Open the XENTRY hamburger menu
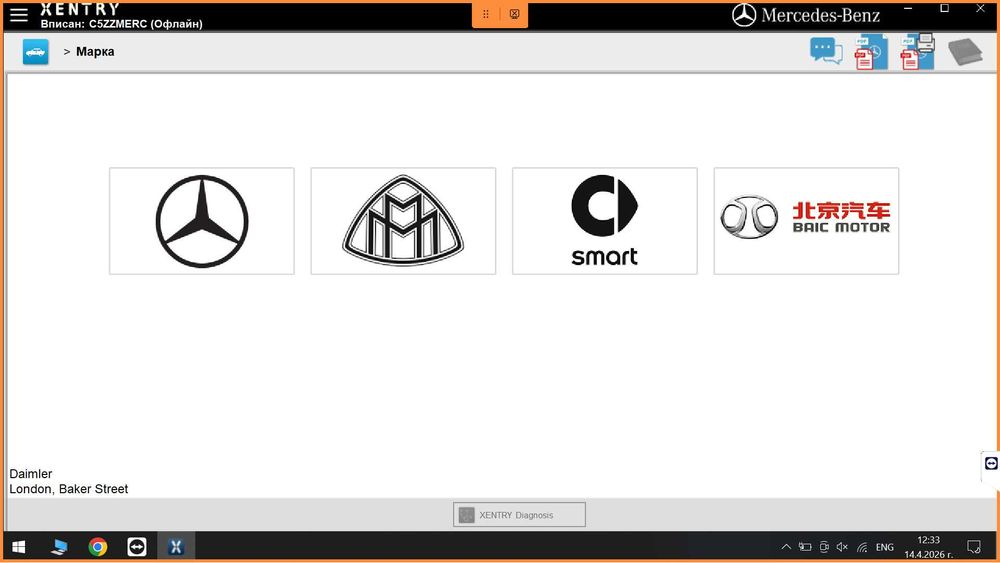The width and height of the screenshot is (1000, 563). (x=18, y=15)
